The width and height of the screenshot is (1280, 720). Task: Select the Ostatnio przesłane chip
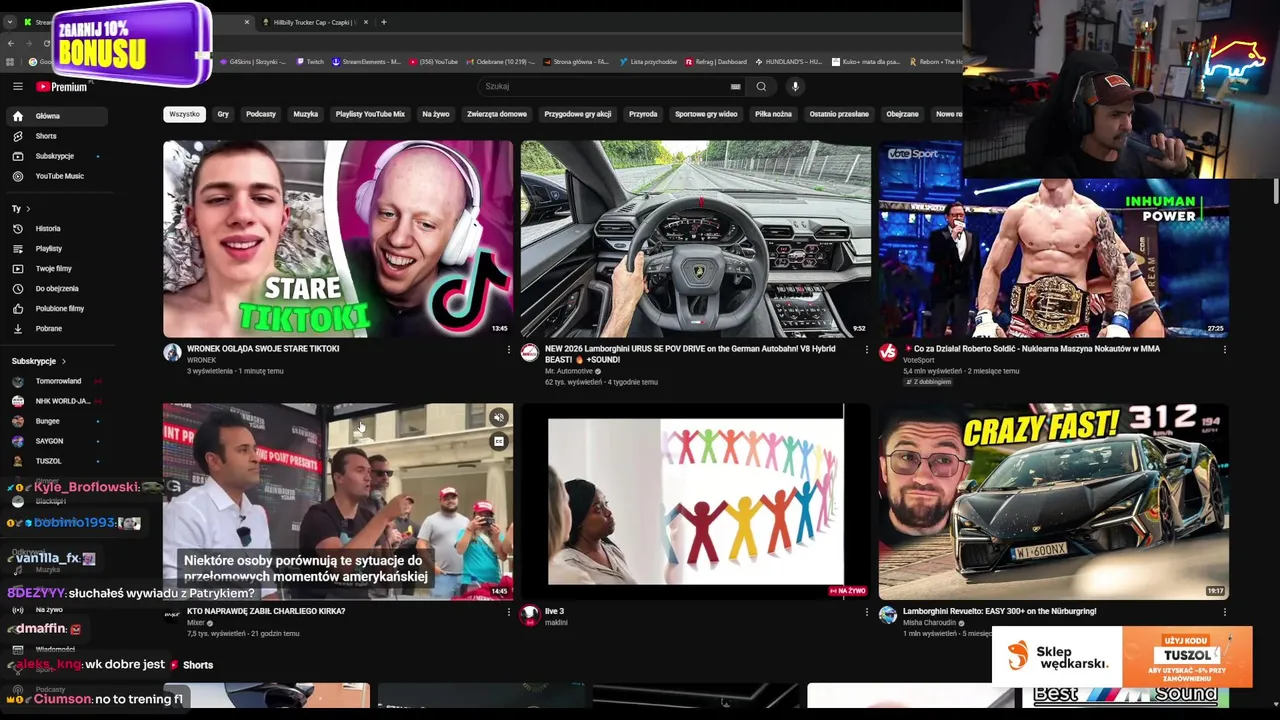pos(839,114)
